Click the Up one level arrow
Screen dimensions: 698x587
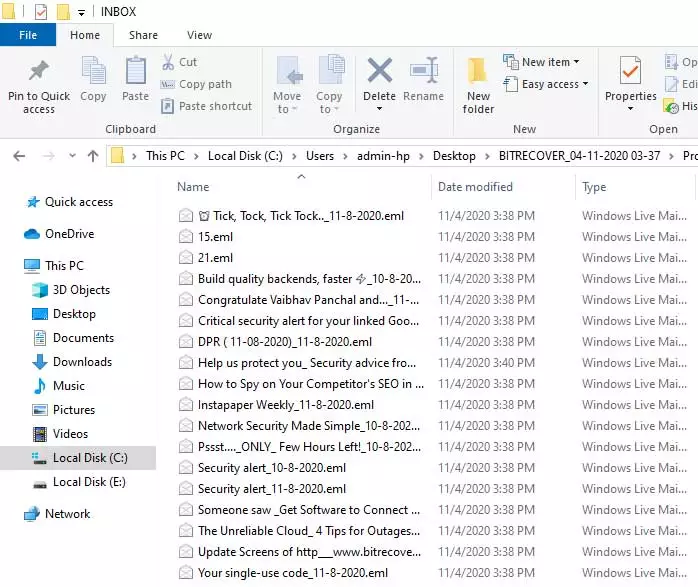pos(93,156)
